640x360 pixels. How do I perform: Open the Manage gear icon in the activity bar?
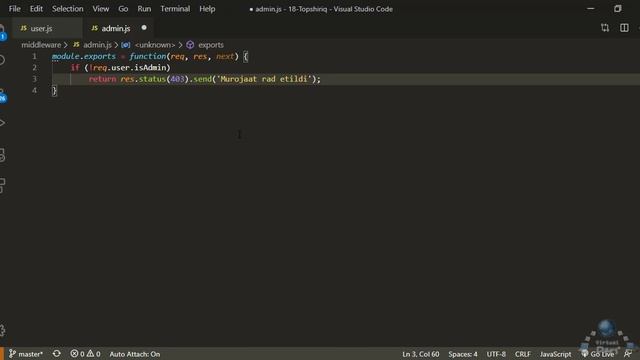[2, 330]
